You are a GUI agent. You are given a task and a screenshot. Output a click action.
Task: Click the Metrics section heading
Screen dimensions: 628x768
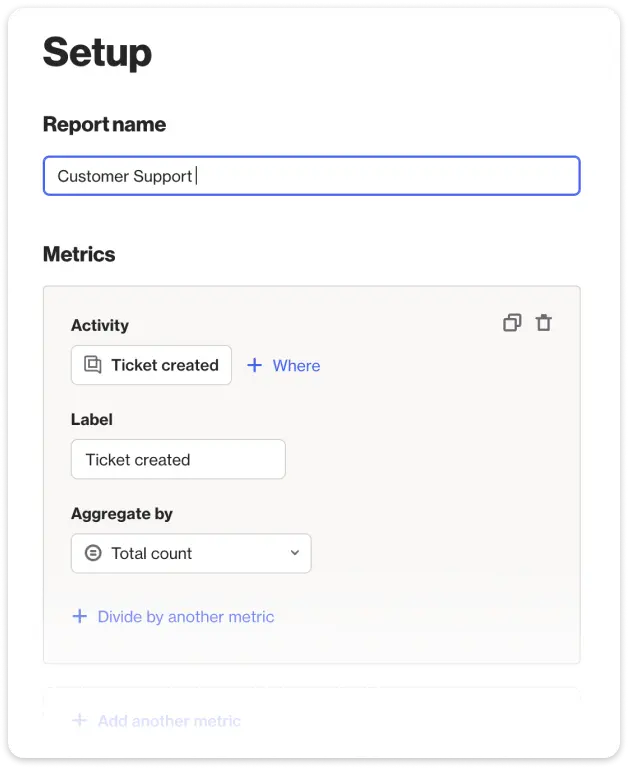pyautogui.click(x=79, y=254)
